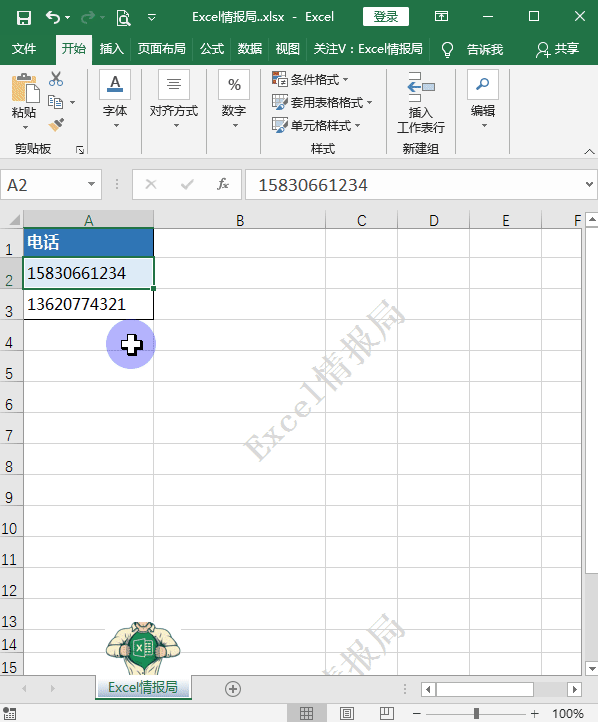This screenshot has width=598, height=722.
Task: Open the 编辑 editing group
Action: pos(483,99)
